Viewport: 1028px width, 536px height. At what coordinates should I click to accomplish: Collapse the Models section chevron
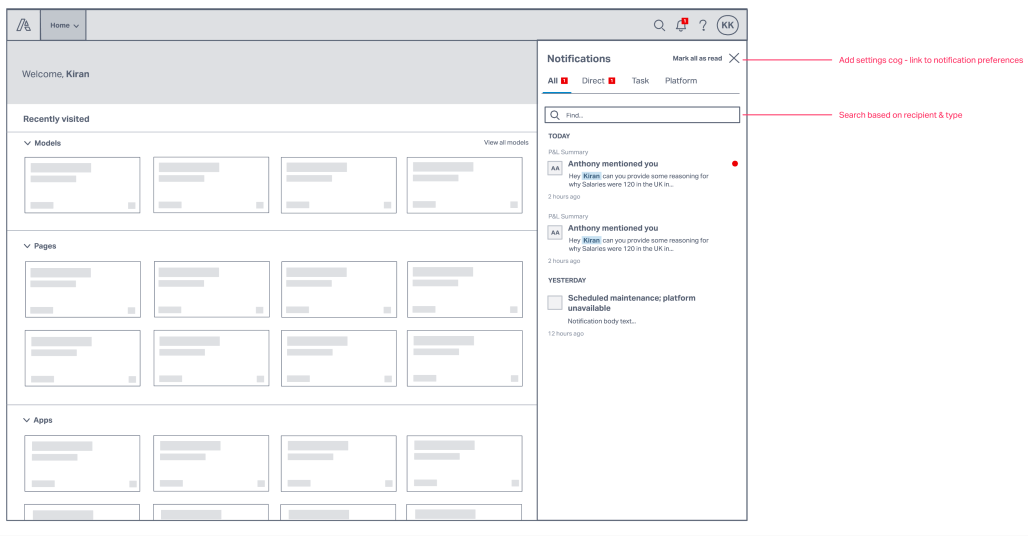tap(27, 143)
